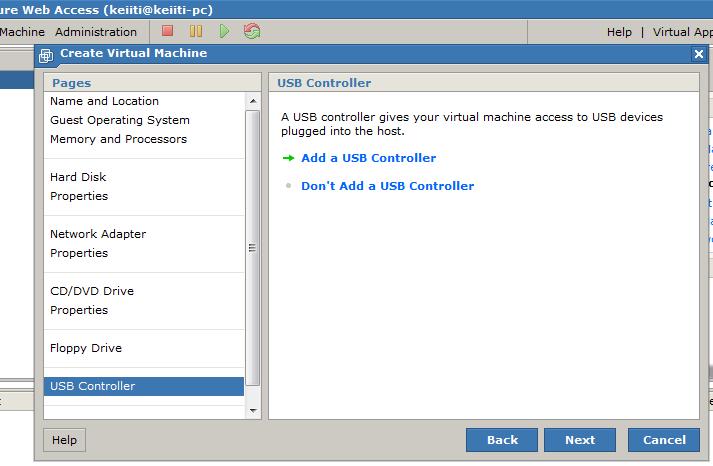The image size is (713, 466).
Task: Click the dialog Help button
Action: 64,440
